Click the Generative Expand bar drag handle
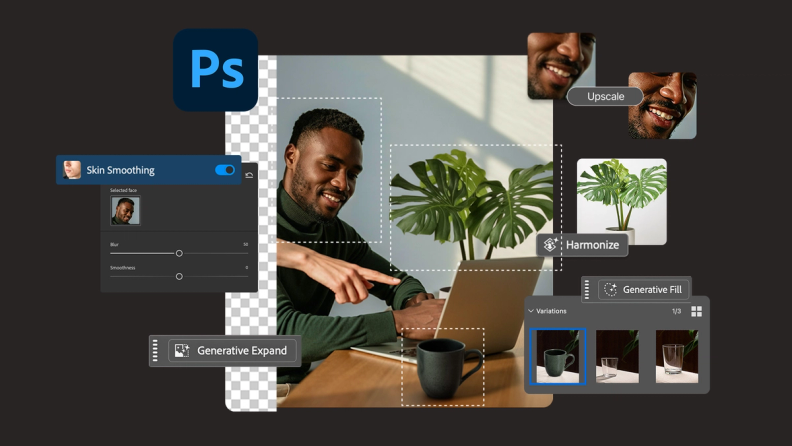The height and width of the screenshot is (446, 792). tap(155, 351)
